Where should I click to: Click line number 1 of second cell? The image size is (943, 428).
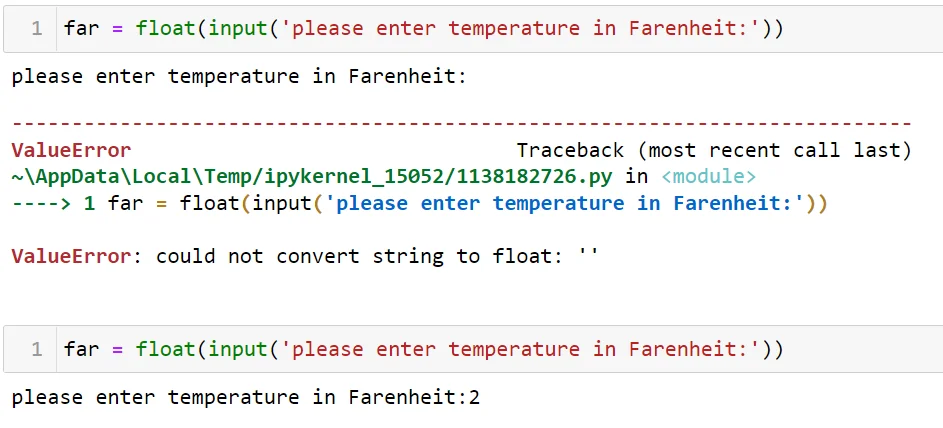[x=37, y=349]
